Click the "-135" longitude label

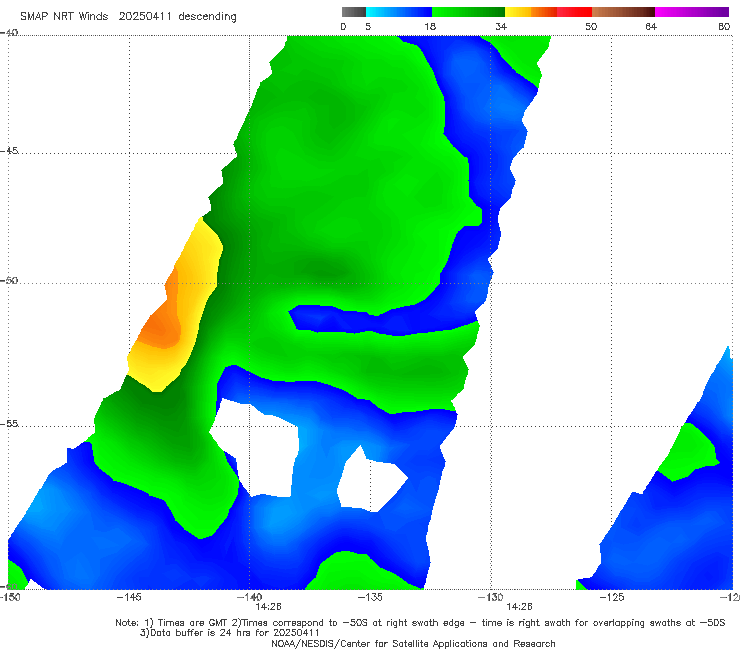tap(370, 597)
